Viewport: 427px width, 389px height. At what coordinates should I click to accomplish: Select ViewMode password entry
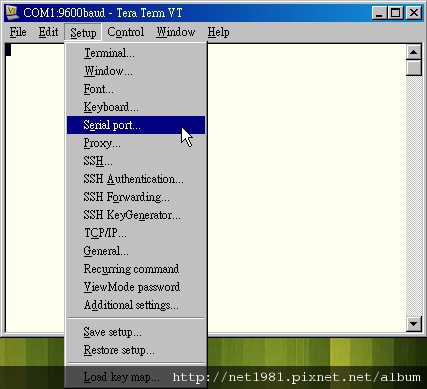136,287
